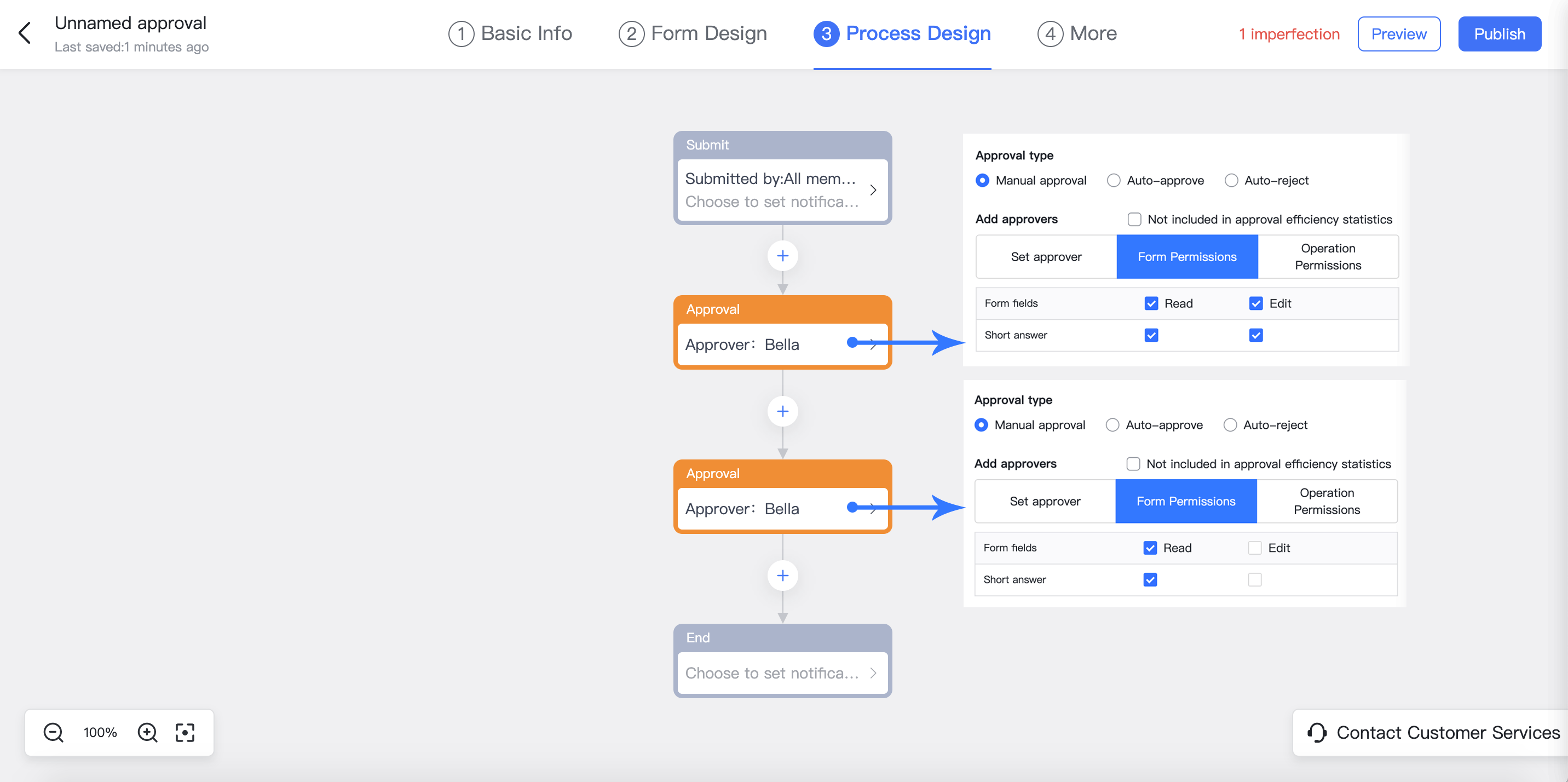1568x782 pixels.
Task: Add a node after second Approval step
Action: click(782, 575)
